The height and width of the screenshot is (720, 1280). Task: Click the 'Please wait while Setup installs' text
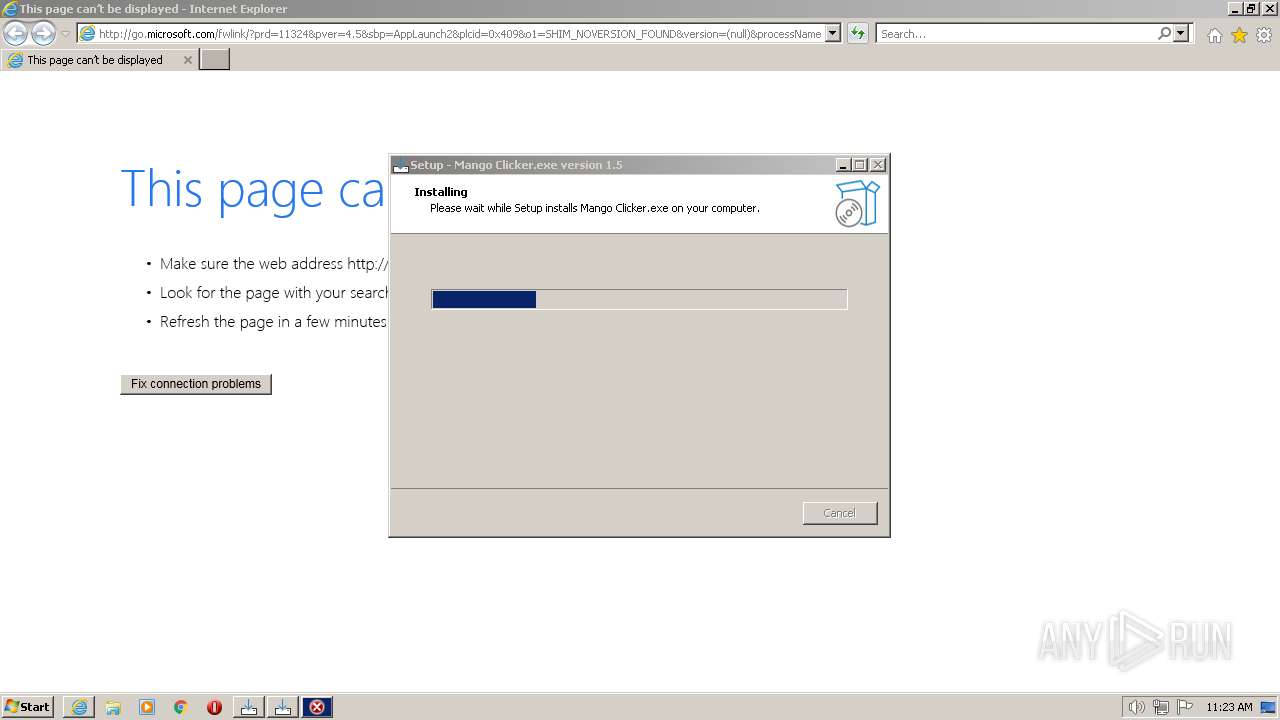[595, 209]
